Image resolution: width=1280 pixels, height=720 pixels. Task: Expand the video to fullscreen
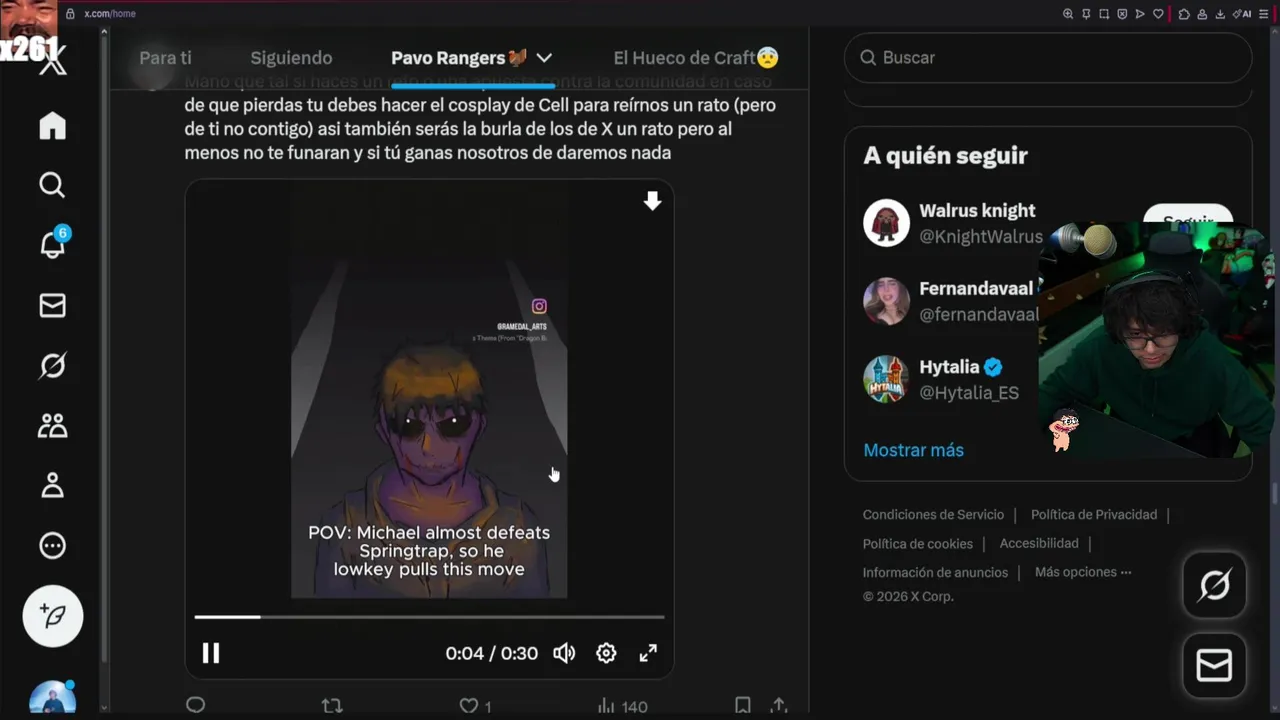point(648,653)
